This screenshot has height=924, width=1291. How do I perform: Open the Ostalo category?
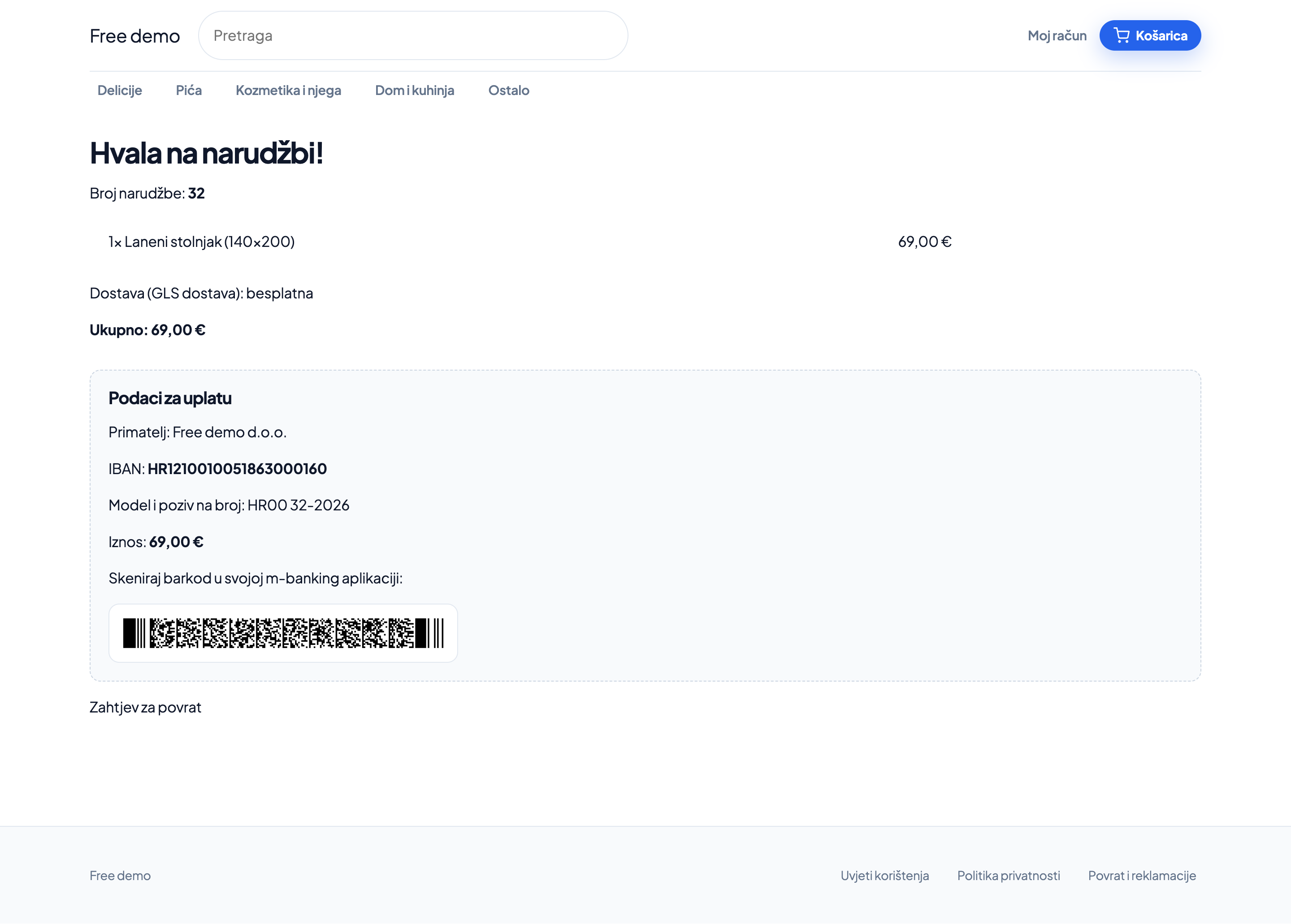[x=509, y=90]
